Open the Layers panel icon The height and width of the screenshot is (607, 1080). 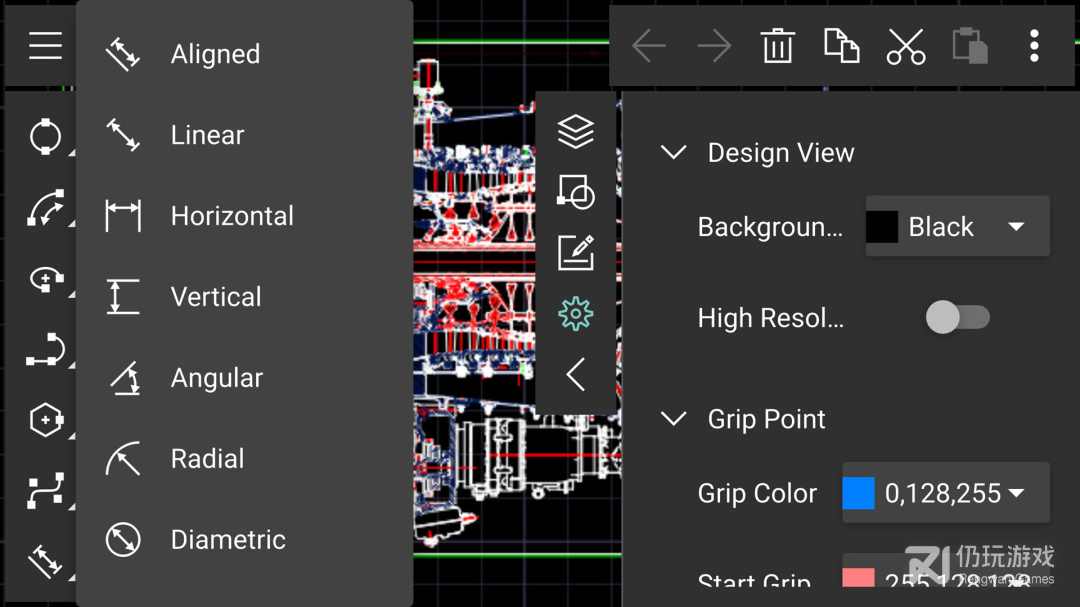(576, 131)
